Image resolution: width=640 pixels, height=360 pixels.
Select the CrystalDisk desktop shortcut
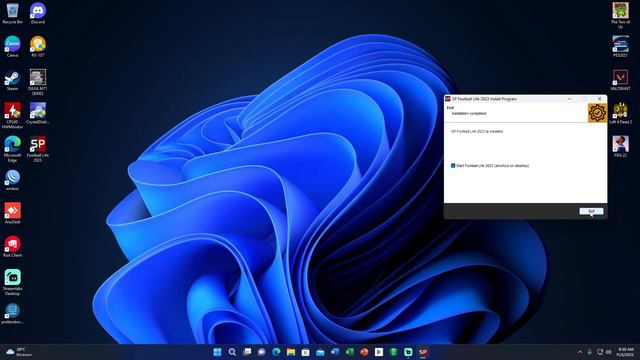pos(38,113)
